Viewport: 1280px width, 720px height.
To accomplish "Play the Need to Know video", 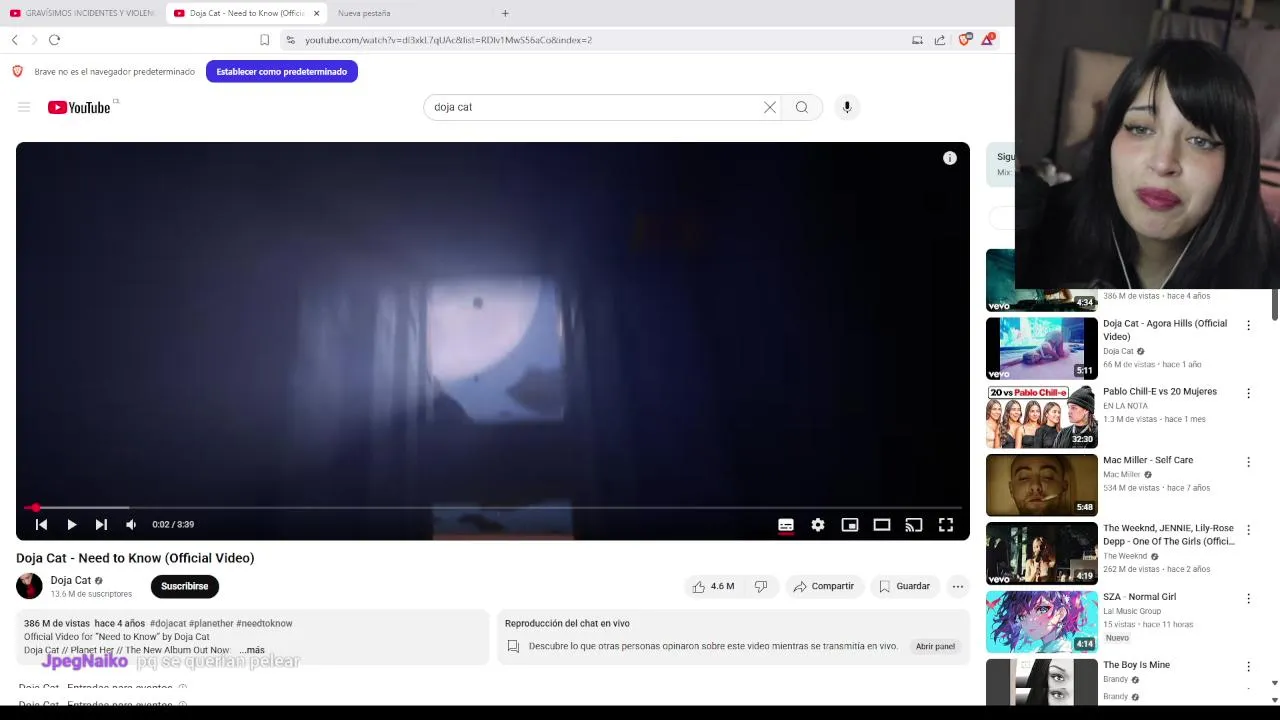I will pyautogui.click(x=71, y=524).
